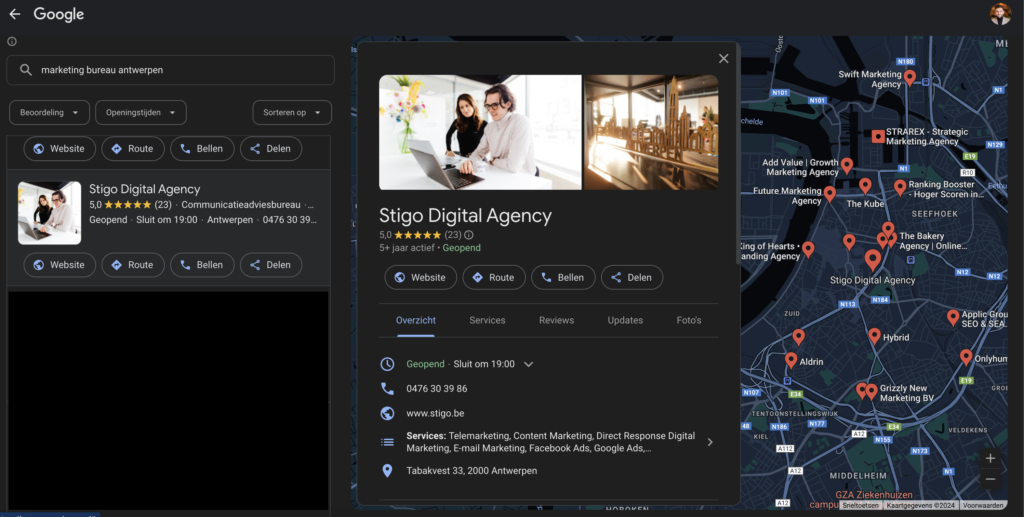Click Delen button under Stigo list card
1024x517 pixels.
pyautogui.click(x=270, y=265)
